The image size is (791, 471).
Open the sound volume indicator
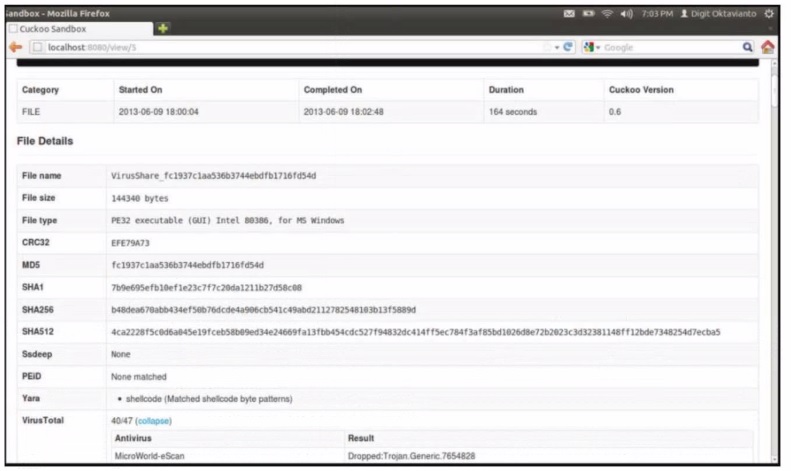[626, 14]
